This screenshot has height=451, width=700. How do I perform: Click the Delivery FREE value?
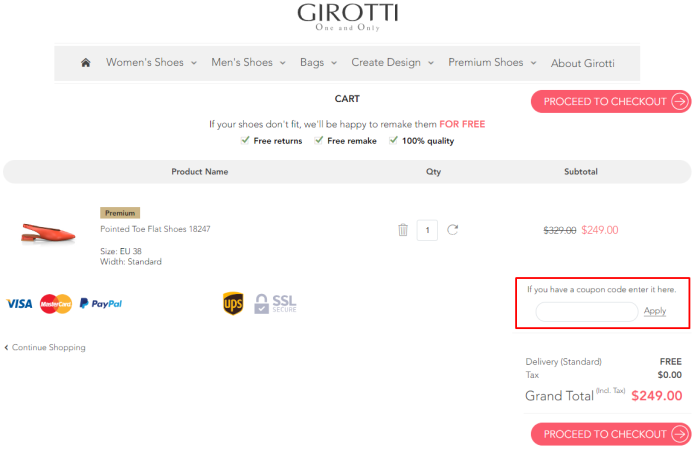671,362
